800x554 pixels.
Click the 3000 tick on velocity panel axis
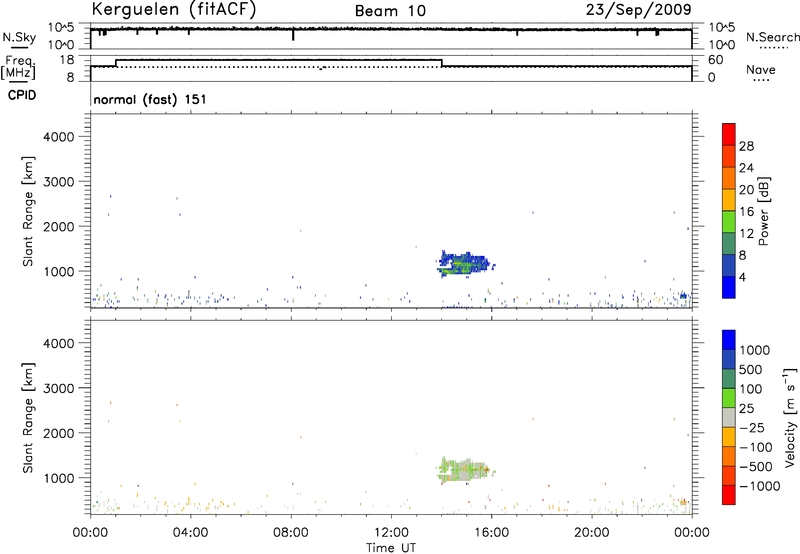(59, 388)
